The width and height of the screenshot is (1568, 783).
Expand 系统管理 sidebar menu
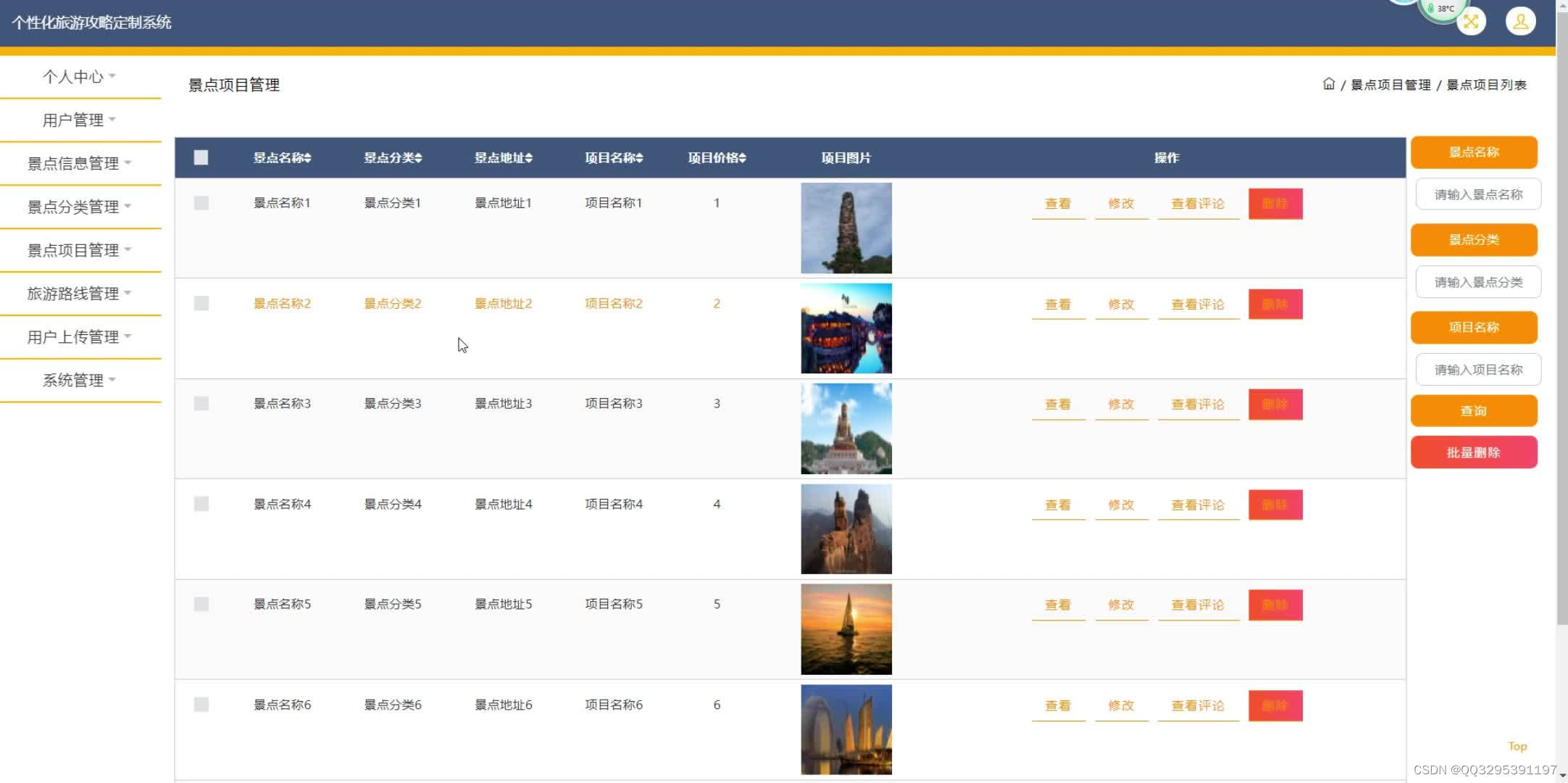click(x=80, y=381)
